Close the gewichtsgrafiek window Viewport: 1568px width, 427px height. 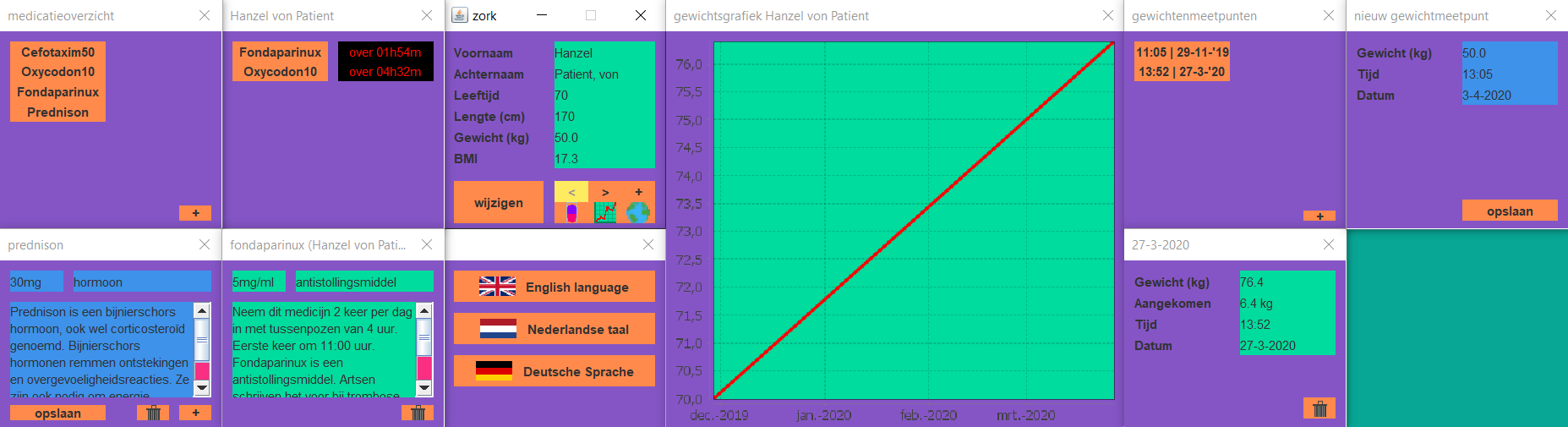[1108, 15]
